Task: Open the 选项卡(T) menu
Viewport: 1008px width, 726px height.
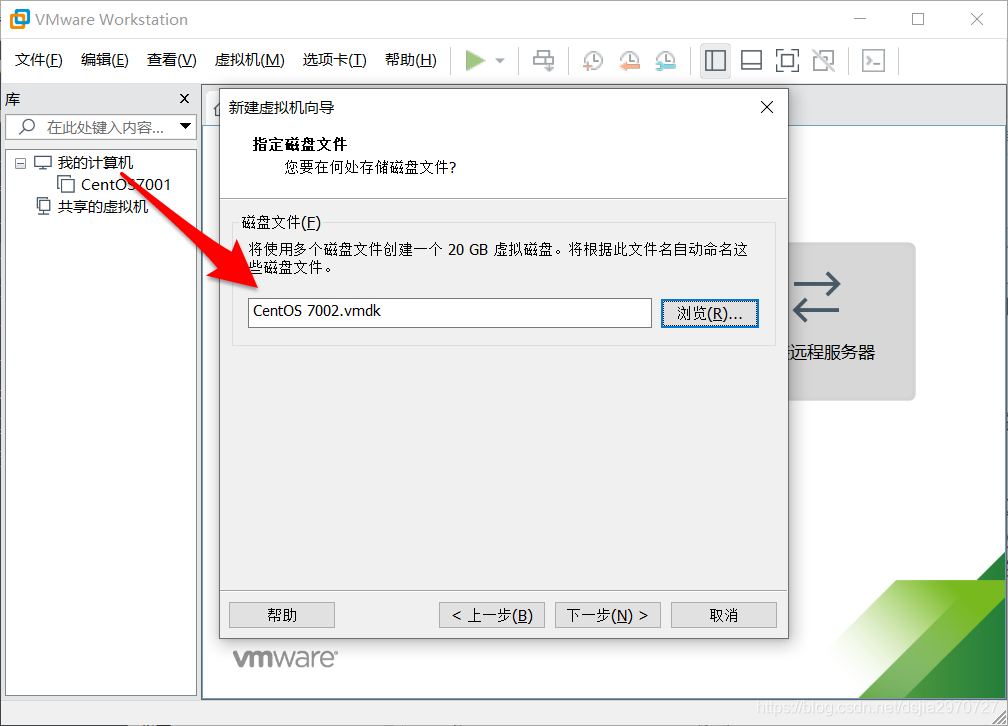Action: (334, 60)
